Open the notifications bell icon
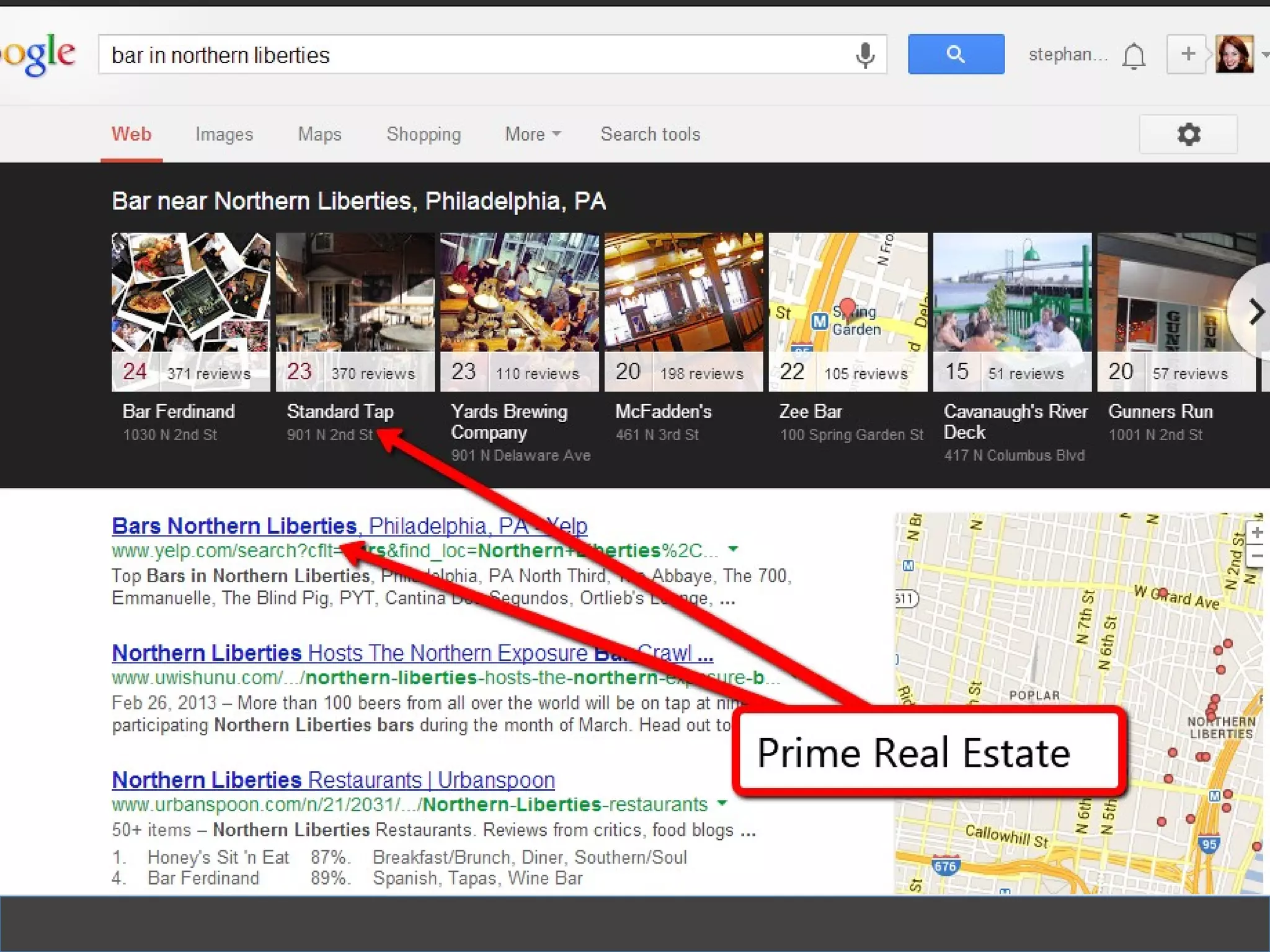The height and width of the screenshot is (952, 1270). click(x=1134, y=56)
